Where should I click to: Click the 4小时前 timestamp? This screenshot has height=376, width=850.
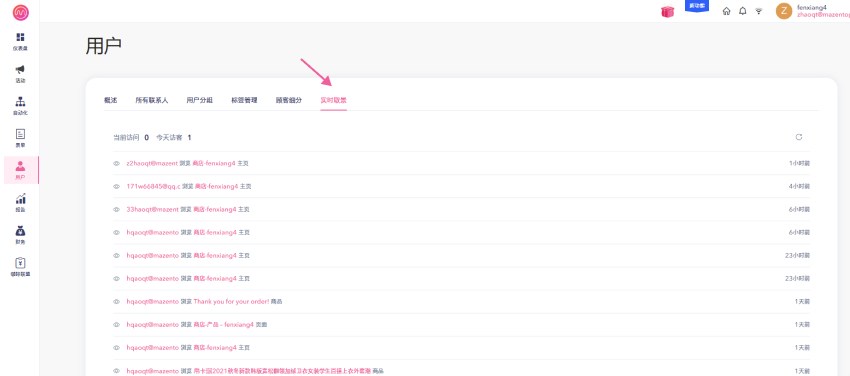(x=800, y=186)
